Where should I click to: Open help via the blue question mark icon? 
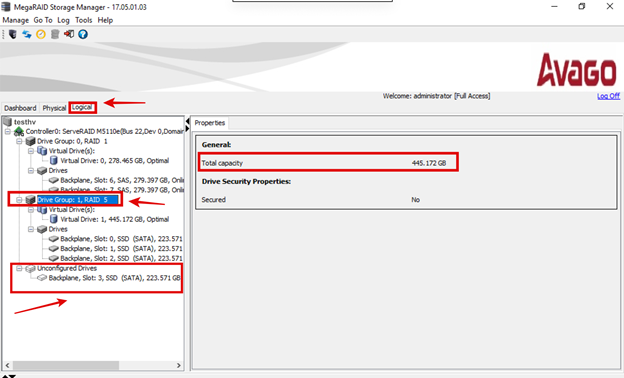pyautogui.click(x=83, y=34)
